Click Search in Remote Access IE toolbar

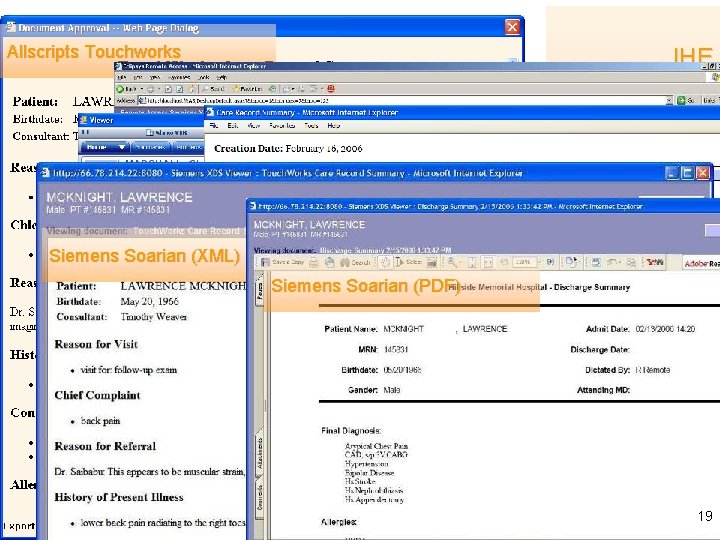pyautogui.click(x=213, y=89)
